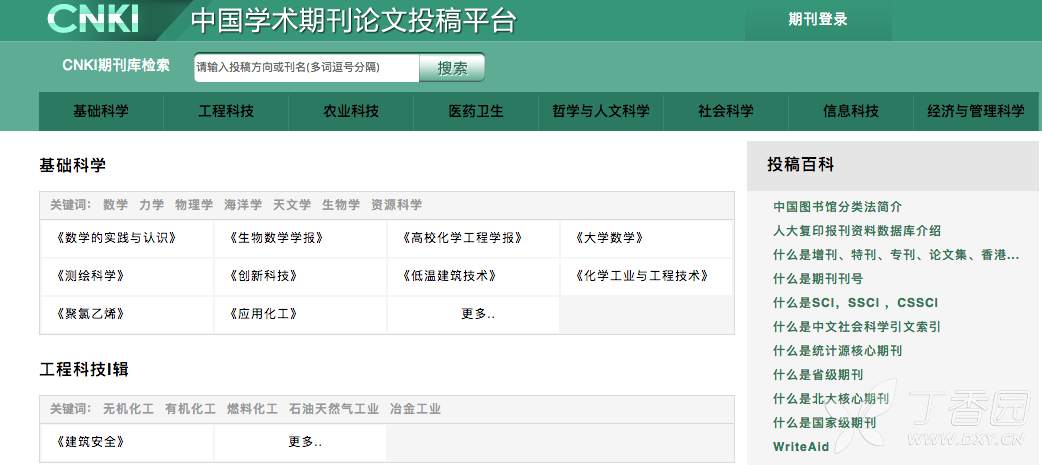
Task: Open 什么是北大核心期刊 article
Action: point(831,399)
